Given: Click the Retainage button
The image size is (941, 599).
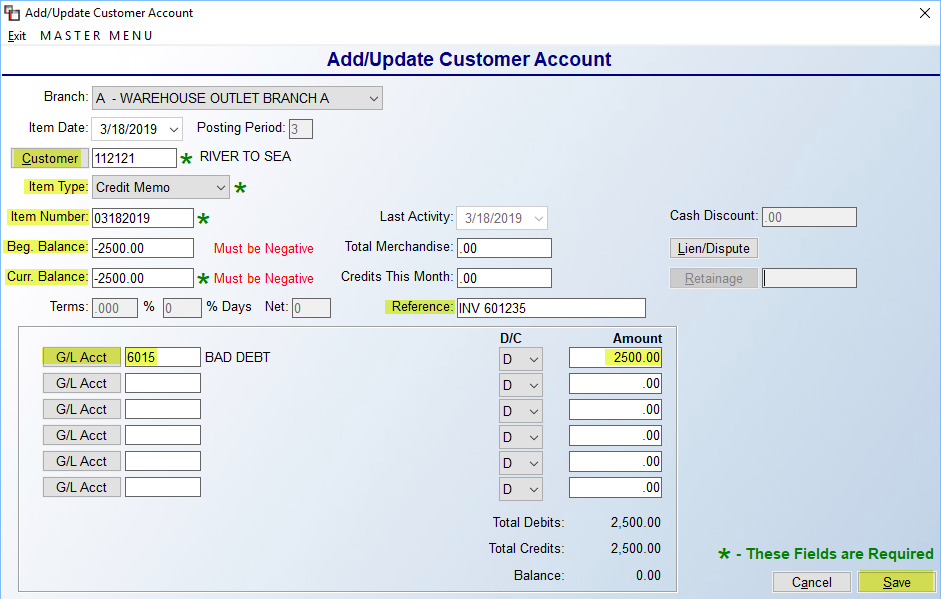Looking at the screenshot, I should tap(714, 278).
